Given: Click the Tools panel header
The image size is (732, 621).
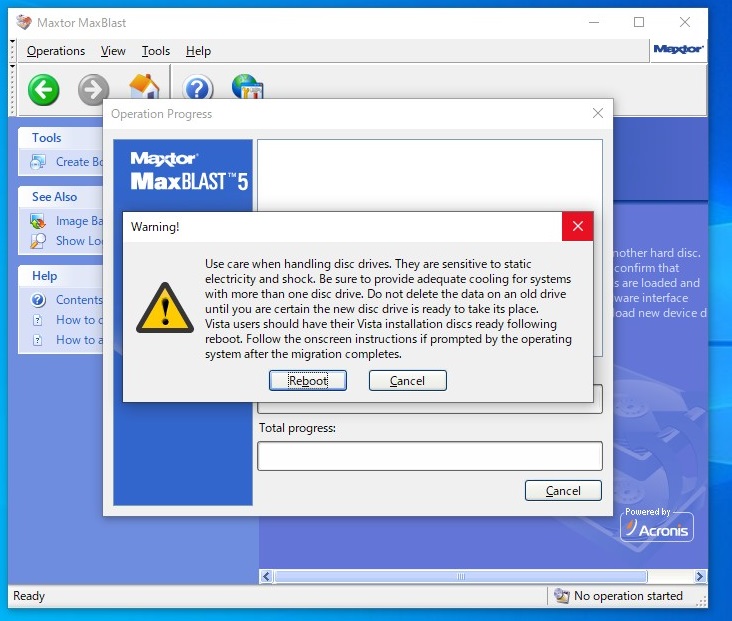Looking at the screenshot, I should [61, 138].
